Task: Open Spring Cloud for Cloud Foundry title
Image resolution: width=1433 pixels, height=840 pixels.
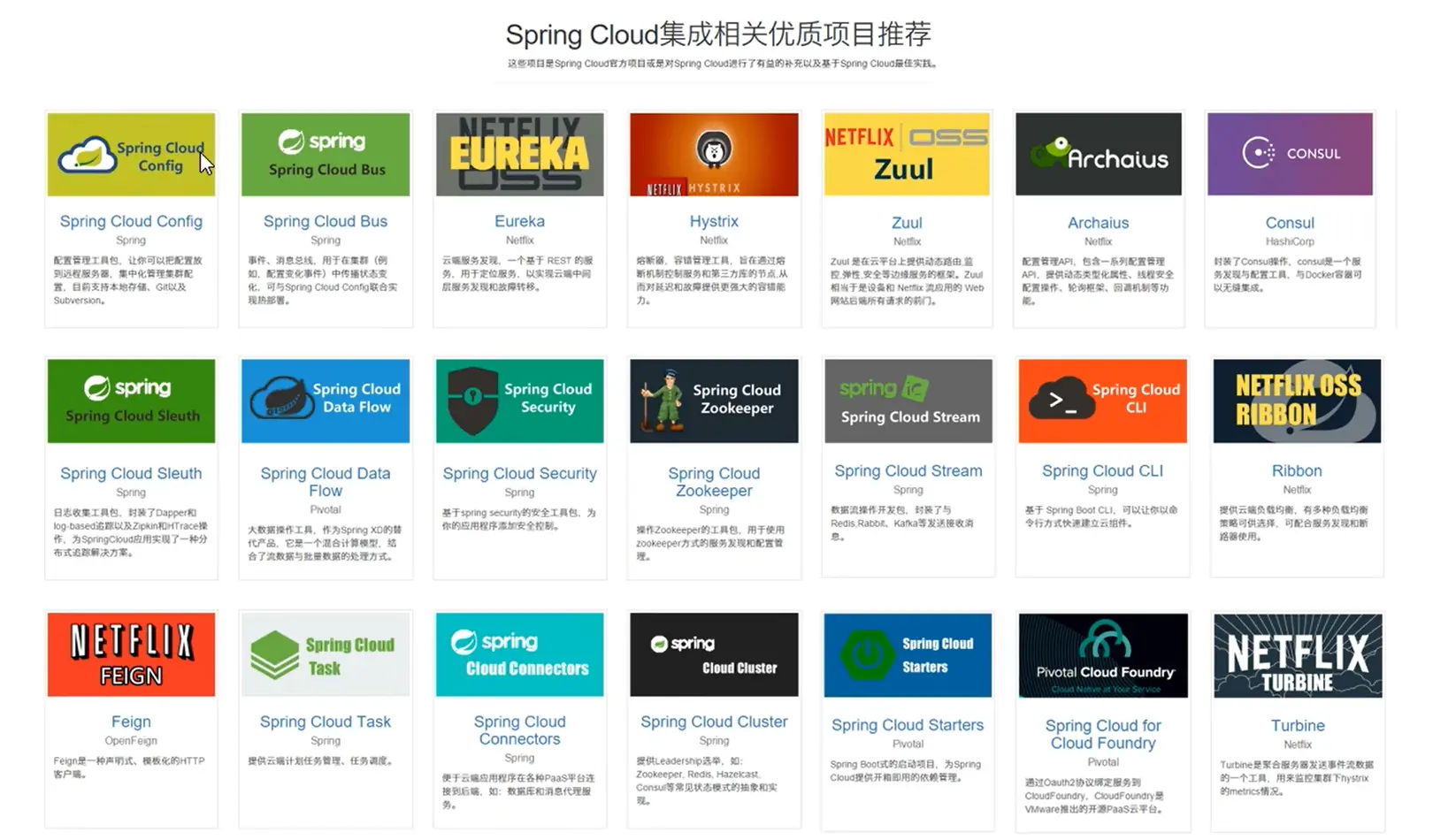Action: [1103, 734]
